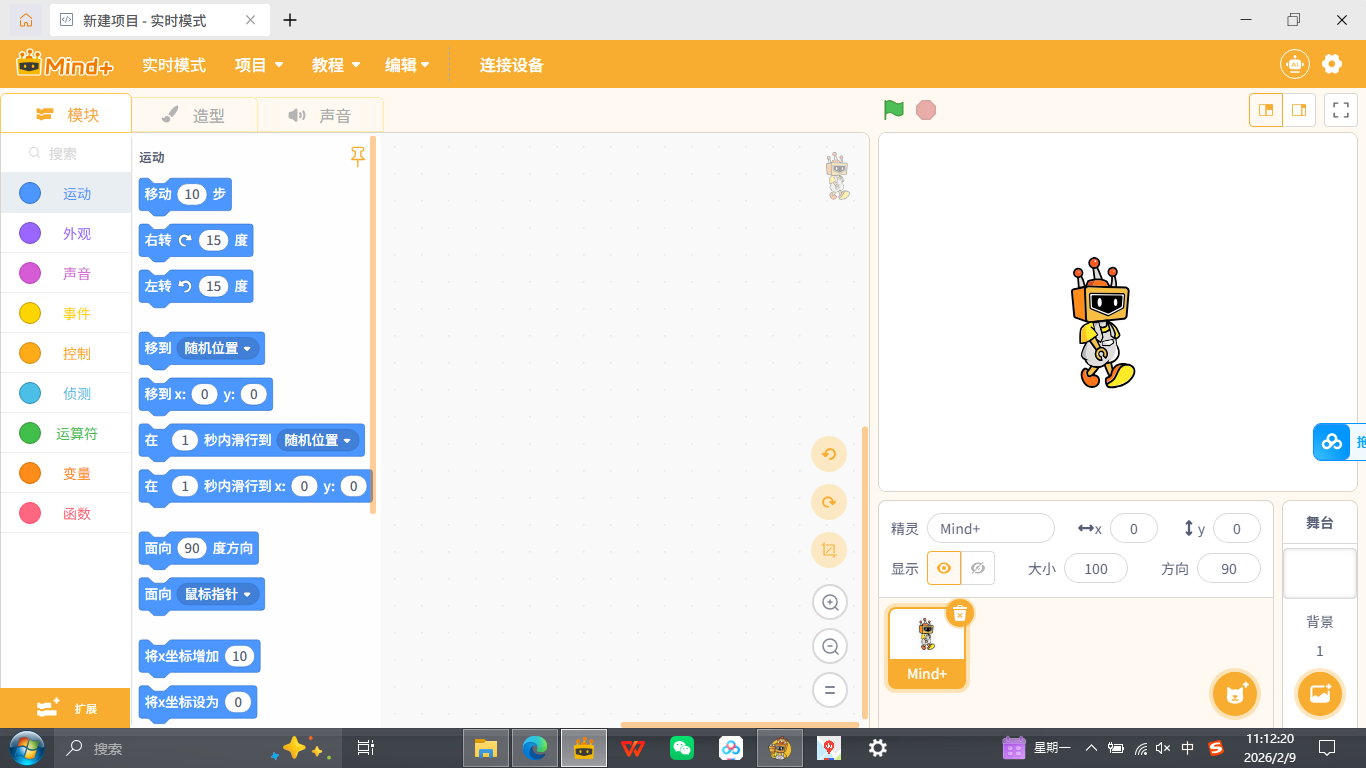Screen dimensions: 1366x768
Task: Zoom in on the workspace with the magnifier
Action: (829, 602)
